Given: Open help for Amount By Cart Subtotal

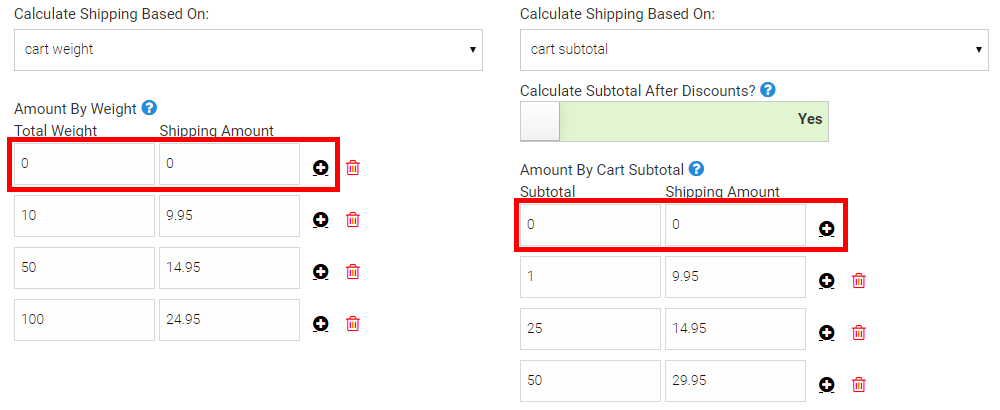Looking at the screenshot, I should pyautogui.click(x=697, y=170).
